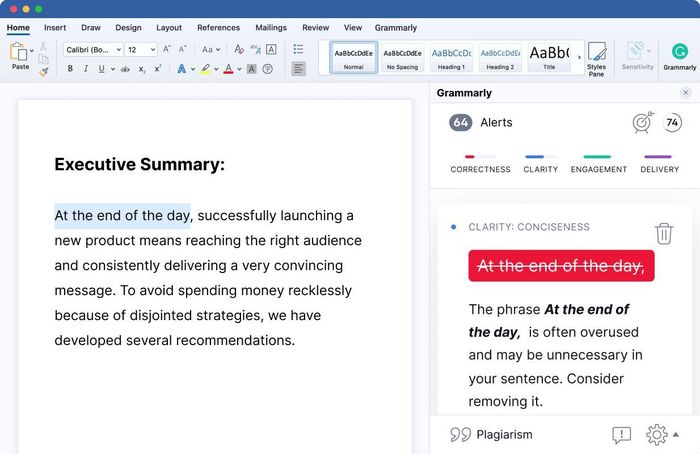Switch to the Mailings tab
Image resolution: width=700 pixels, height=454 pixels.
point(271,28)
